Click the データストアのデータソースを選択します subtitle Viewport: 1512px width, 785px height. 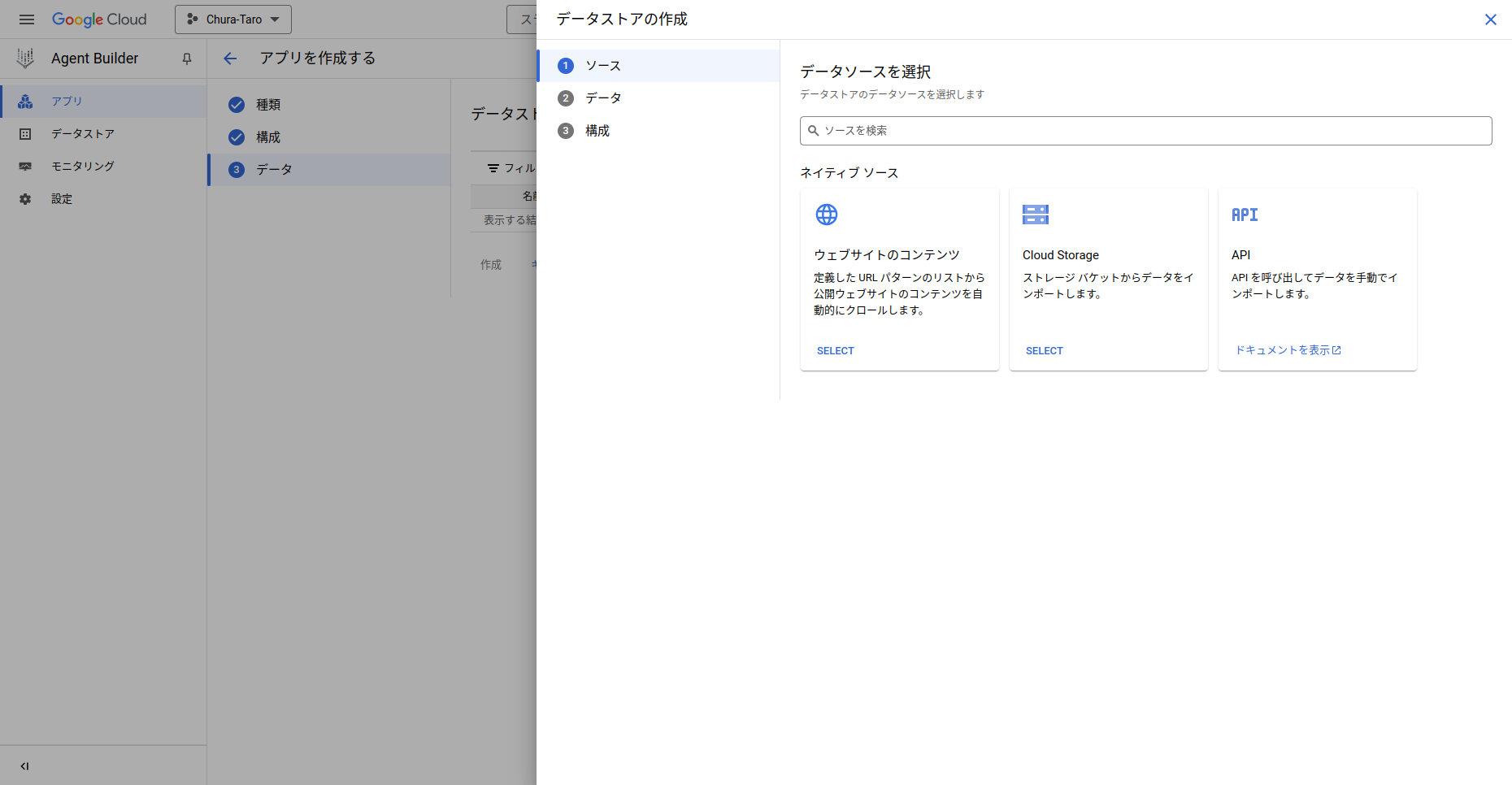click(893, 95)
